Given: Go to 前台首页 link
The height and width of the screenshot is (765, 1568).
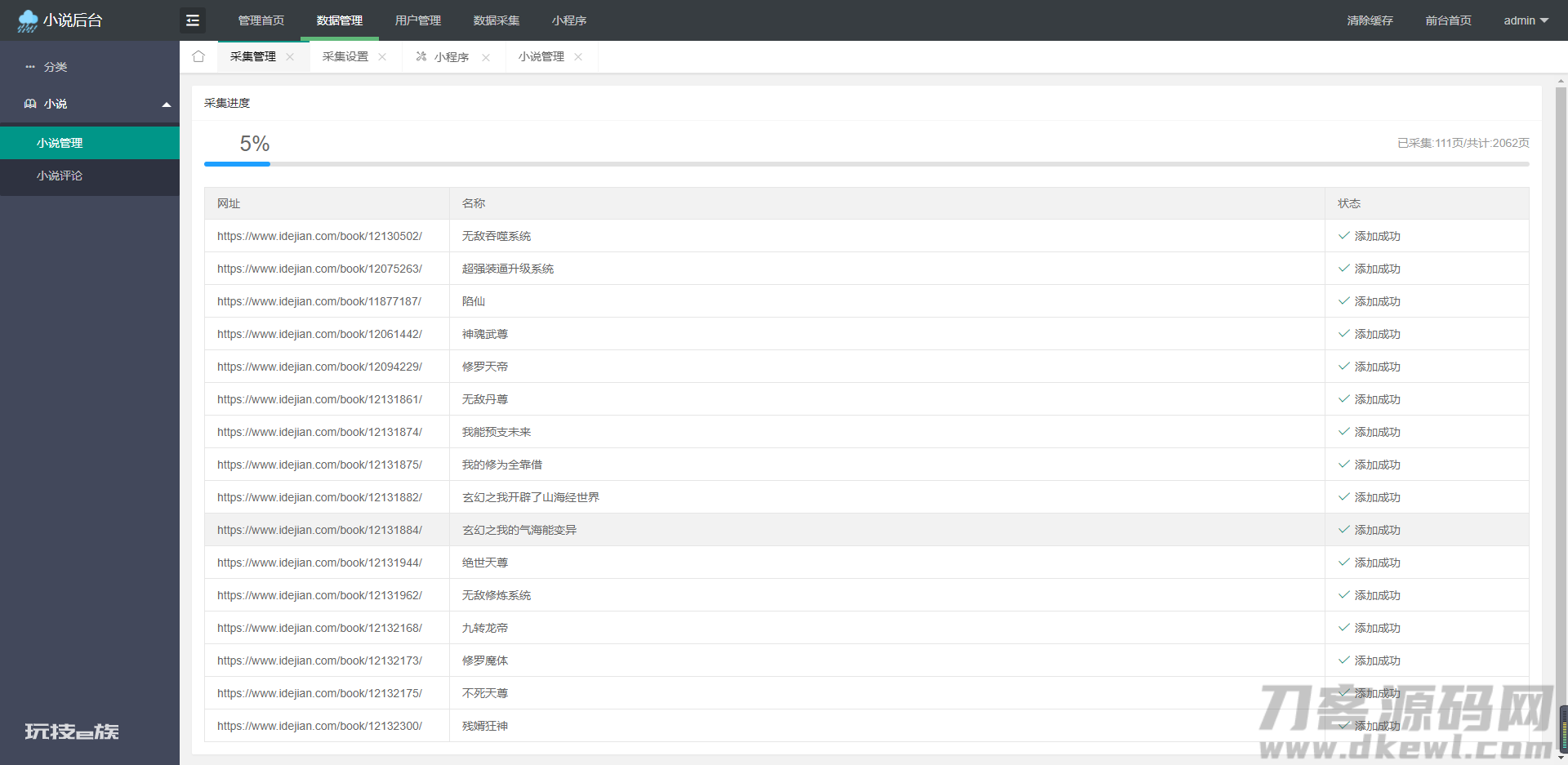Looking at the screenshot, I should (1449, 20).
